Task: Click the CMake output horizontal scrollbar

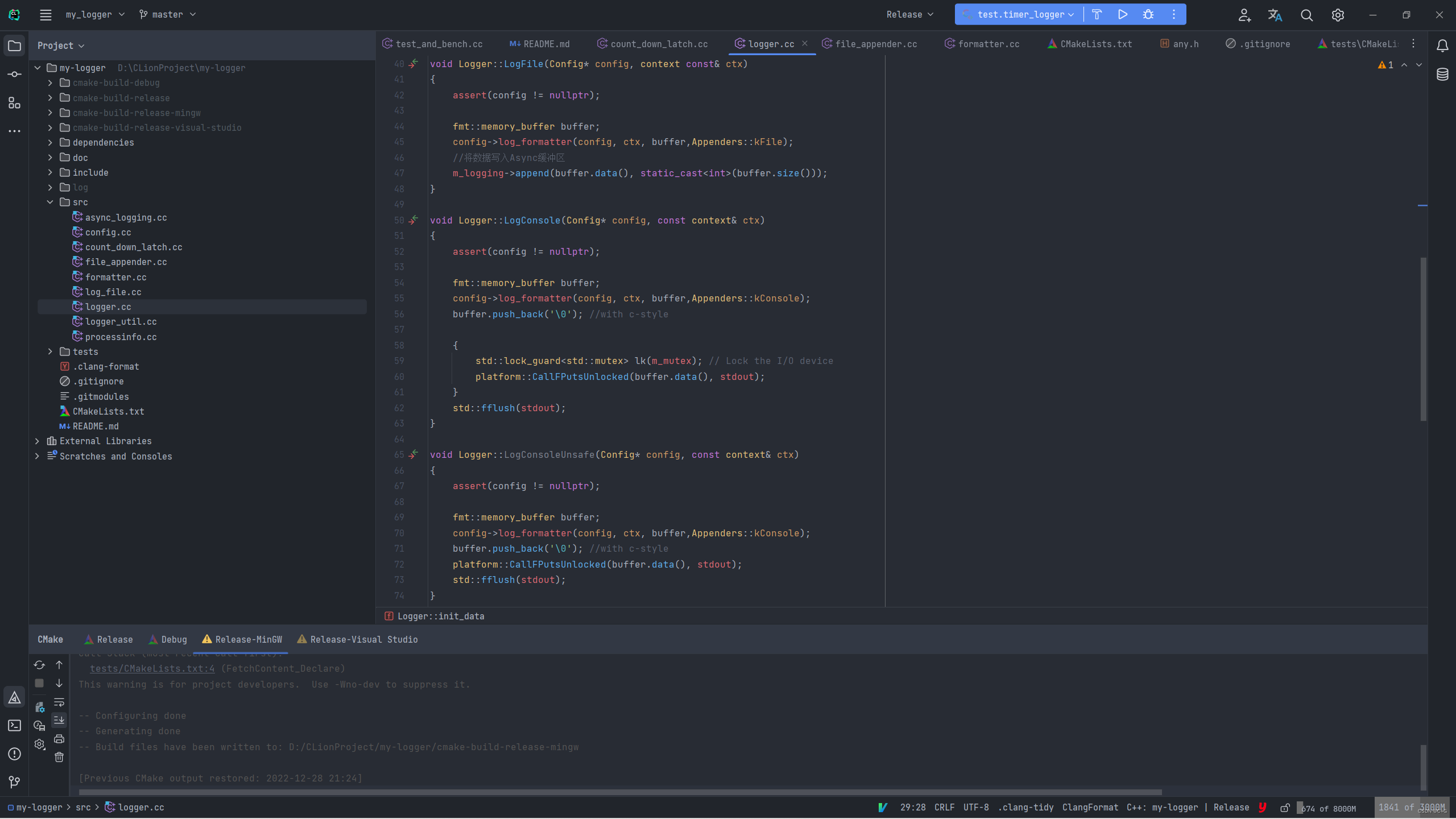Action: click(620, 792)
